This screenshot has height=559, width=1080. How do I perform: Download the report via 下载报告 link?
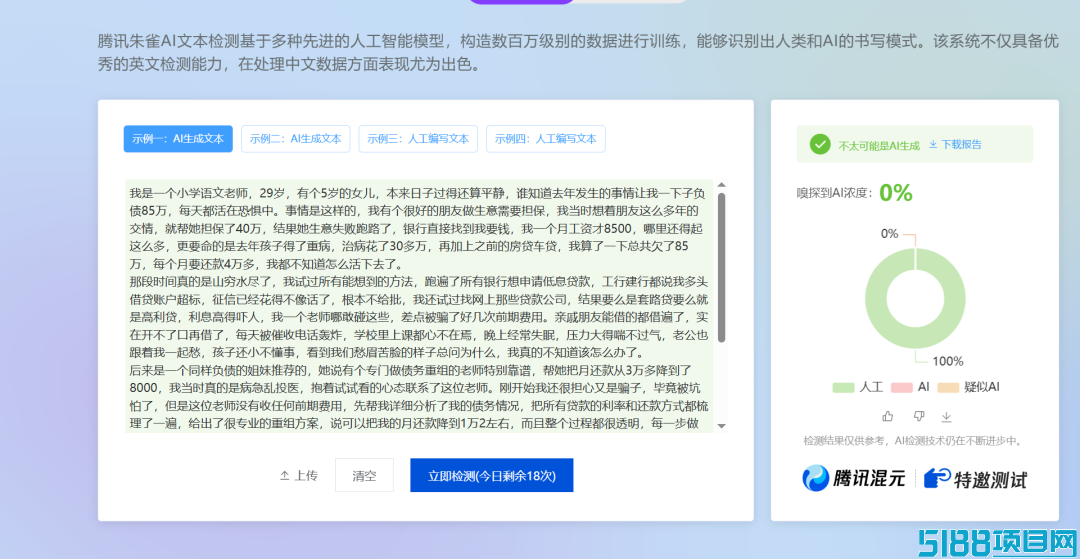[x=955, y=145]
